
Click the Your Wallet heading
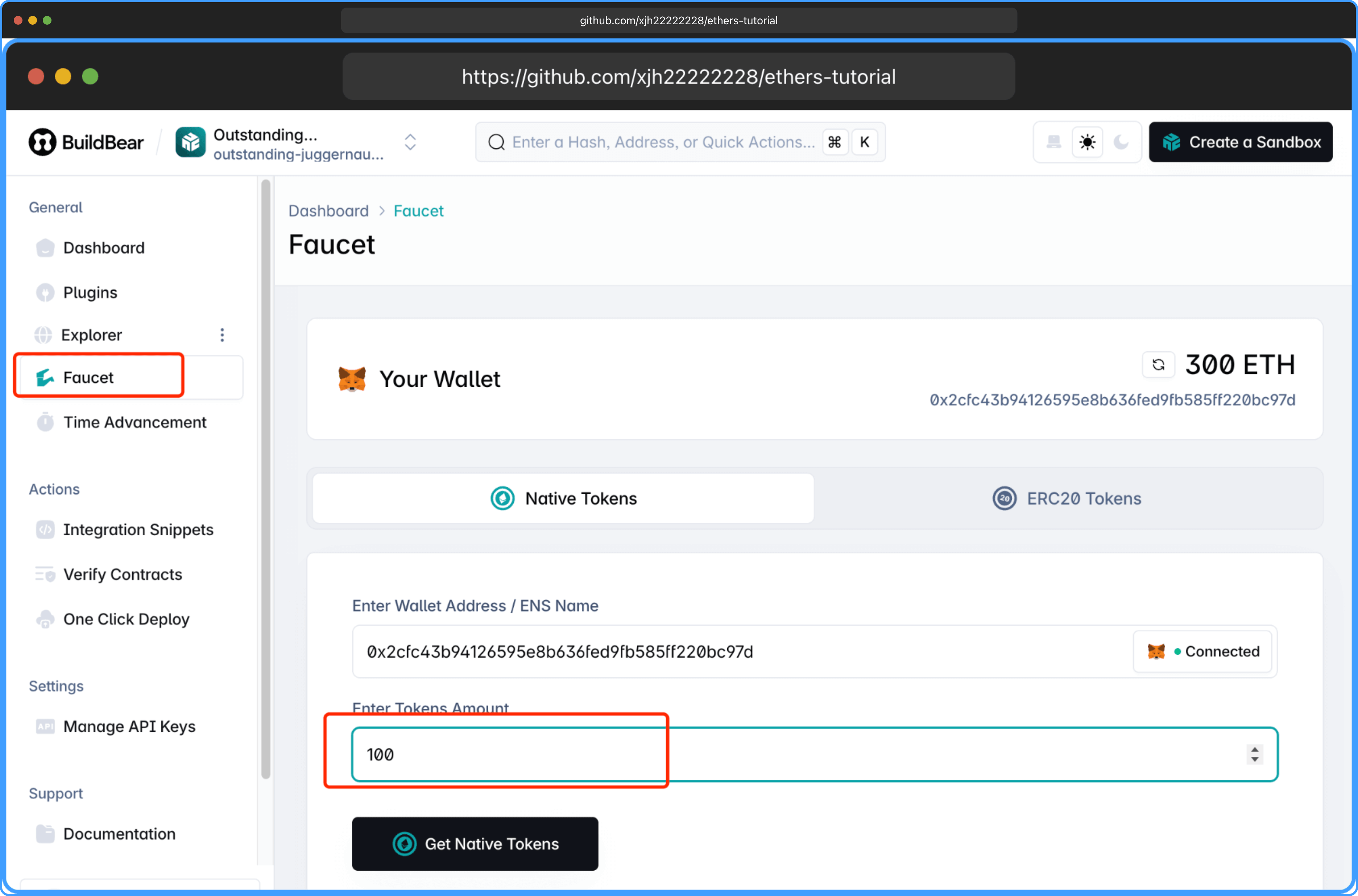[x=439, y=379]
